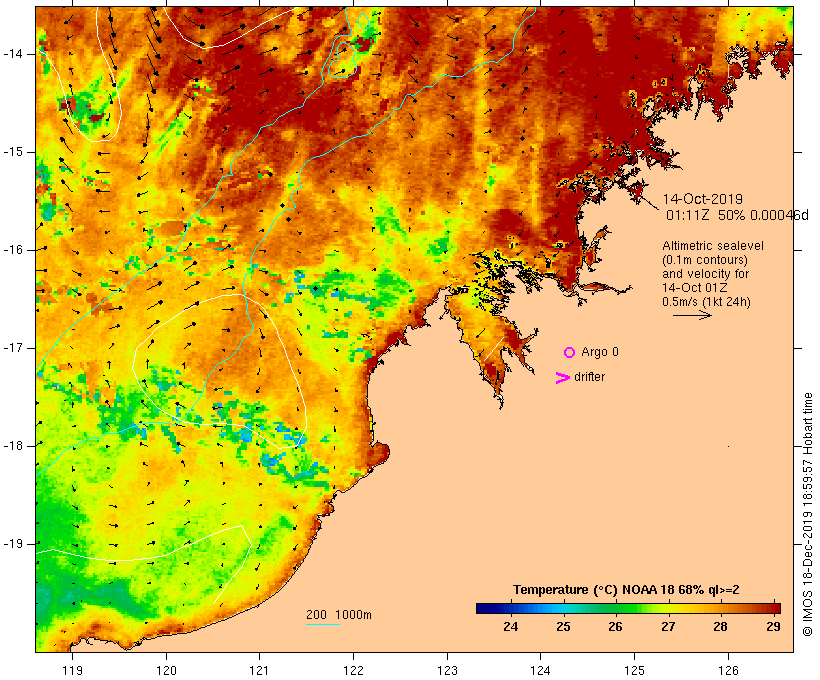Click the dark blue end of temperature colorbar
This screenshot has width=820, height=680.
tap(486, 608)
